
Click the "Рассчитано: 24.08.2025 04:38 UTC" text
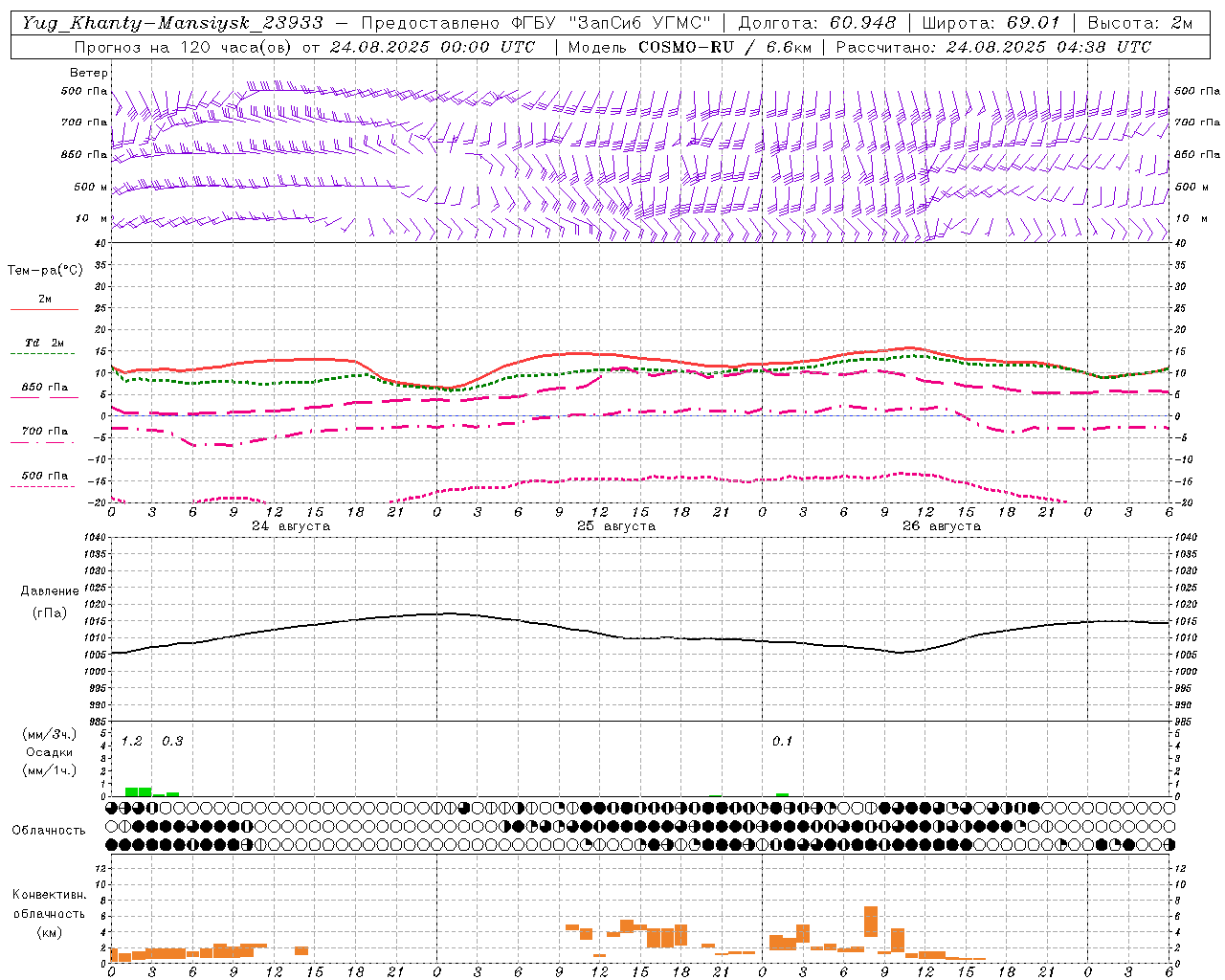click(993, 47)
